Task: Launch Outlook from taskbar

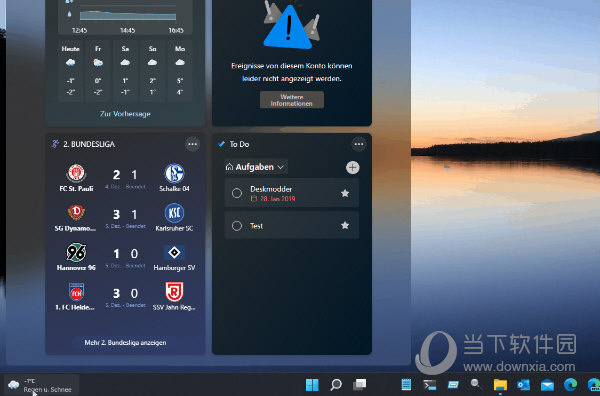Action: [x=523, y=385]
